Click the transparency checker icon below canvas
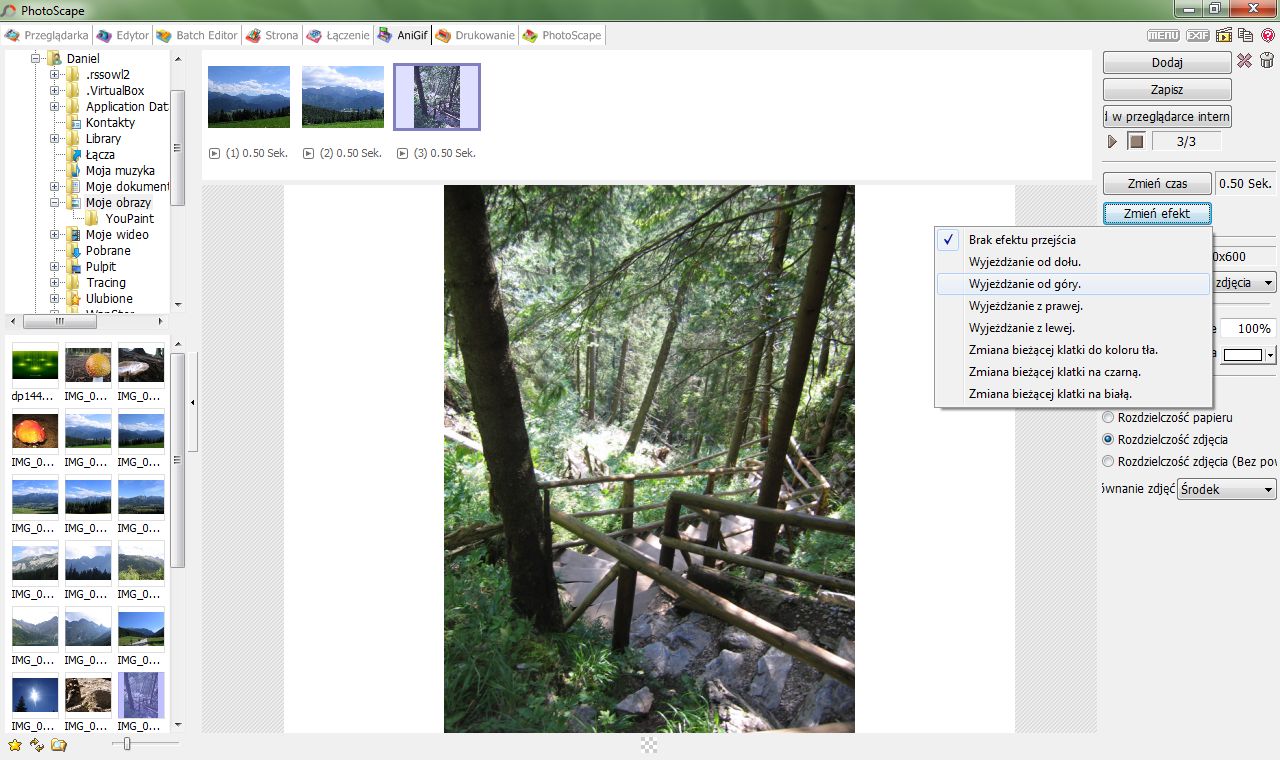The image size is (1280, 760). 649,744
